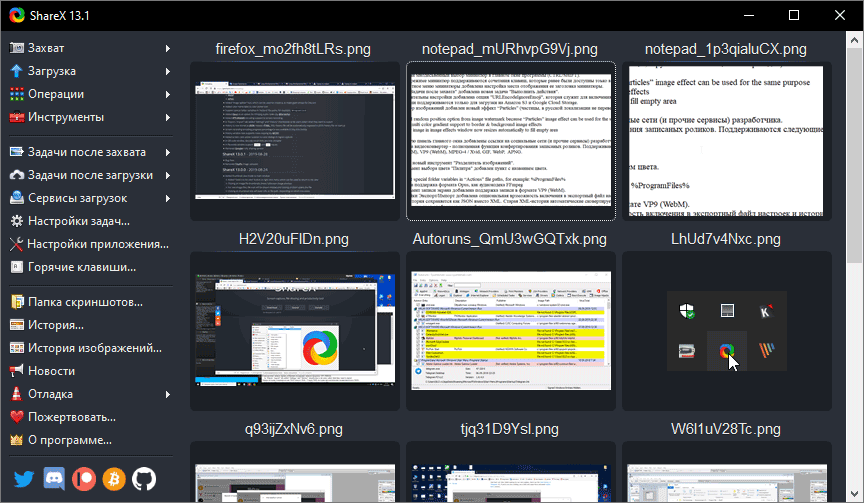Click the Операции grid icon
864x503 pixels.
17,94
